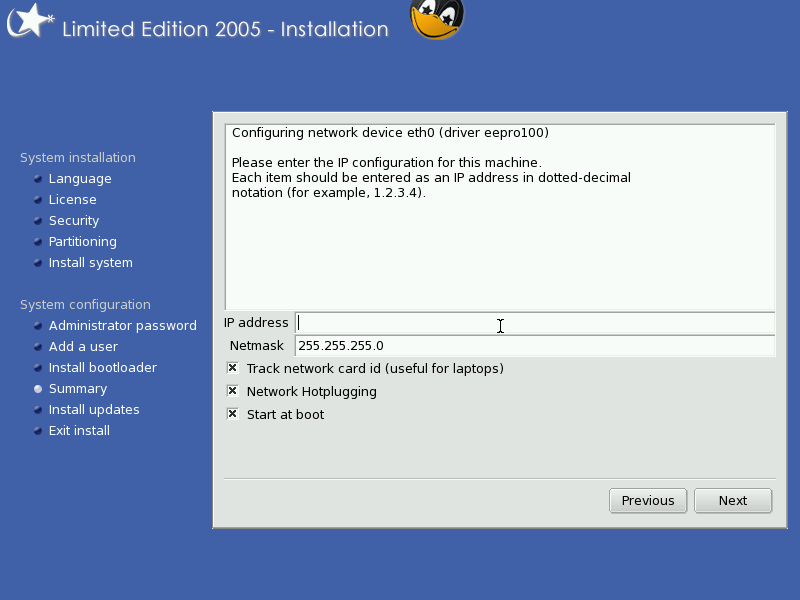This screenshot has width=800, height=600.
Task: Click the bullet icon beside Administrator password
Action: click(x=38, y=326)
